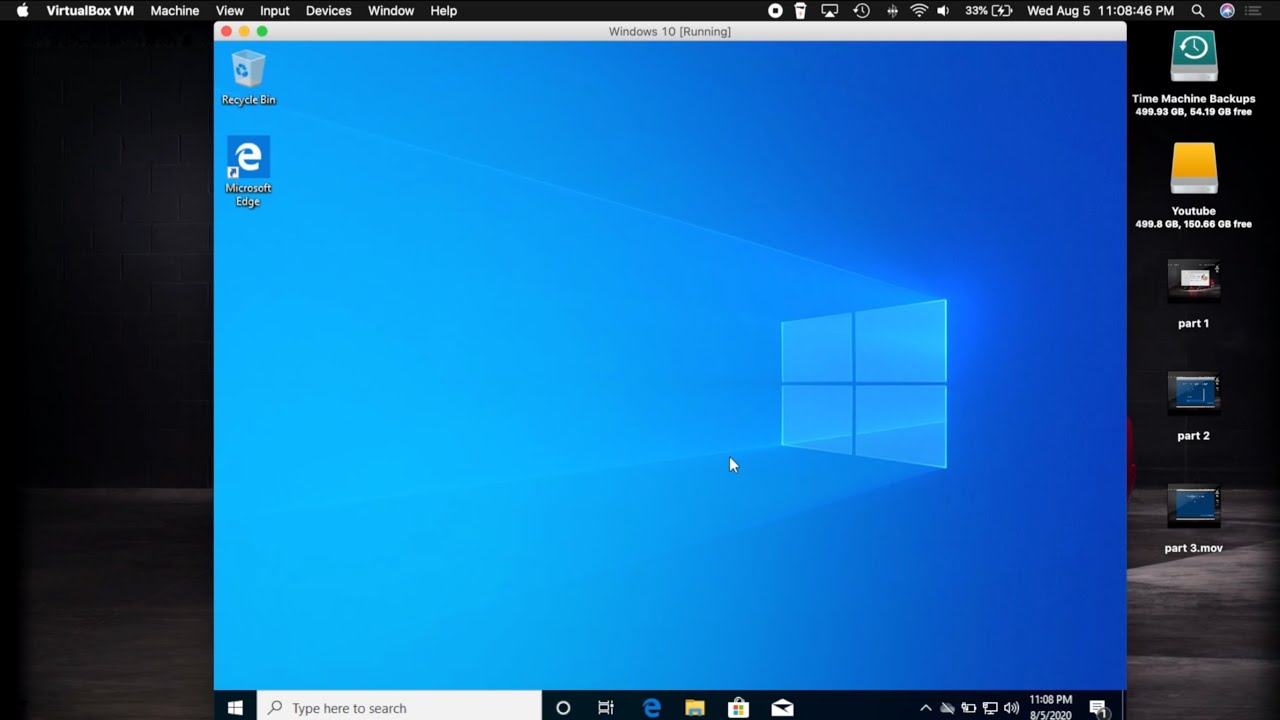
Task: Open Spotlight search magnifier
Action: point(1197,10)
